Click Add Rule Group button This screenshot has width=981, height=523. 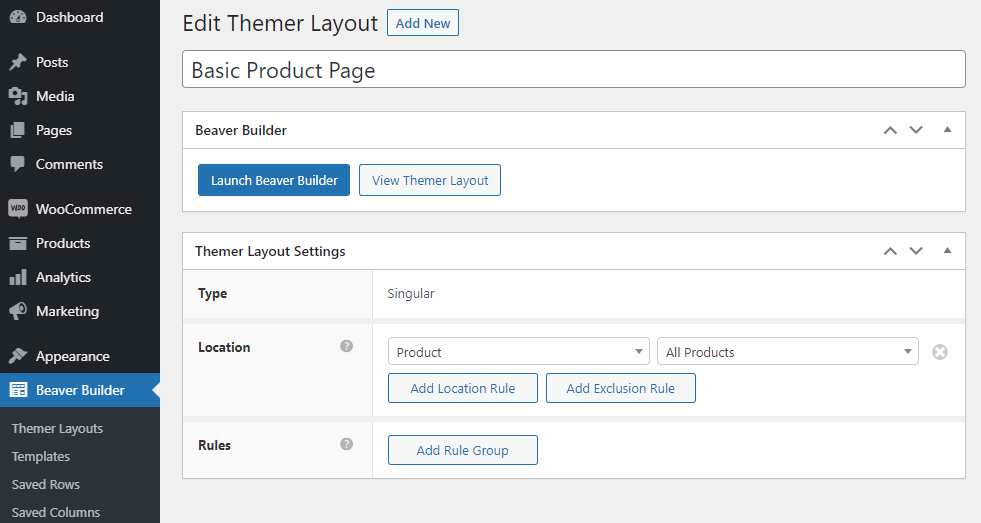coord(463,450)
